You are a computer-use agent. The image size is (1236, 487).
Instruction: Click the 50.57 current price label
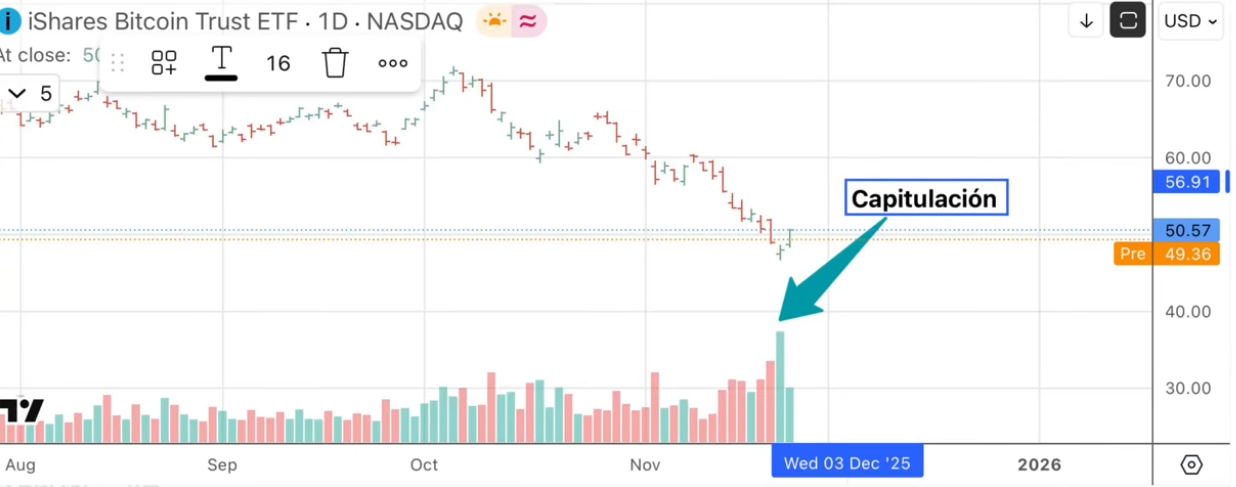pyautogui.click(x=1186, y=230)
